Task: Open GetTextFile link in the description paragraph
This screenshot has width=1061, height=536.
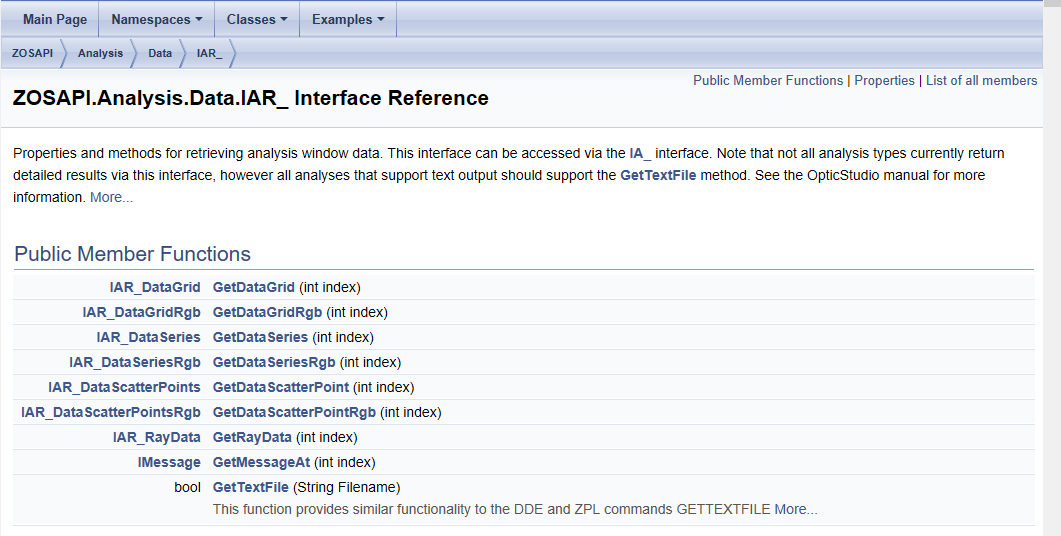Action: point(658,175)
